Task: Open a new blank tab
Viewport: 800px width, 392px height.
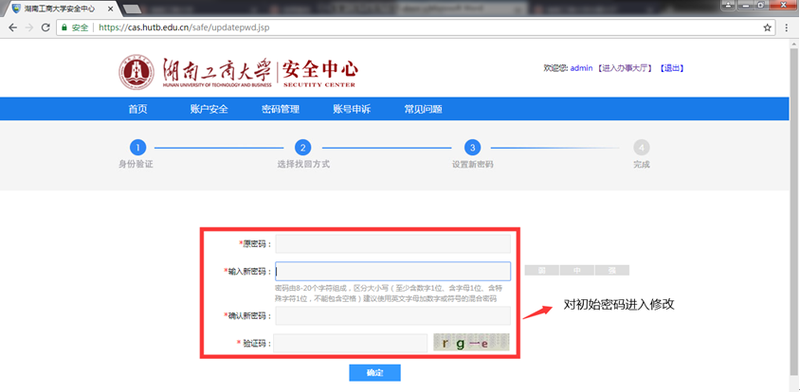Action: tap(132, 9)
